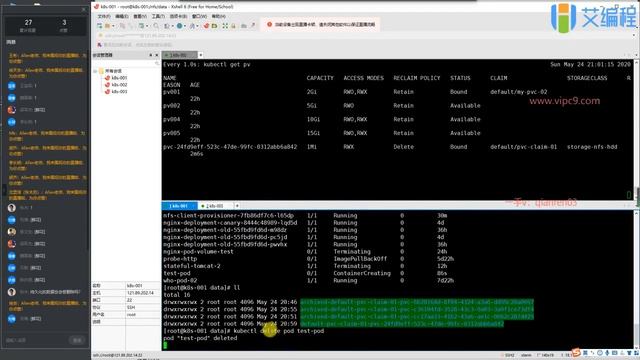Open the Tools menu
The width and height of the screenshot is (640, 360).
click(158, 16)
